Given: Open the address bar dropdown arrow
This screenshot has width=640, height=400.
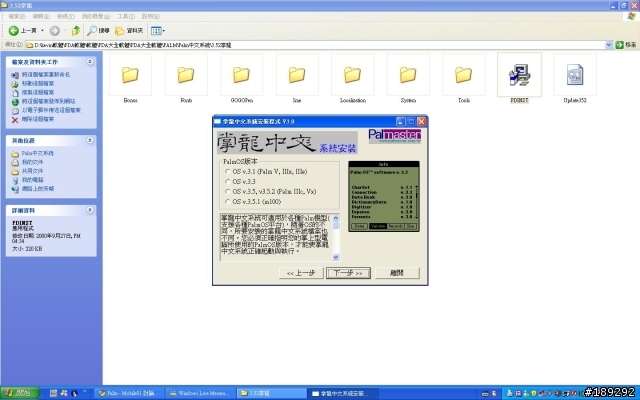Looking at the screenshot, I should tap(609, 45).
